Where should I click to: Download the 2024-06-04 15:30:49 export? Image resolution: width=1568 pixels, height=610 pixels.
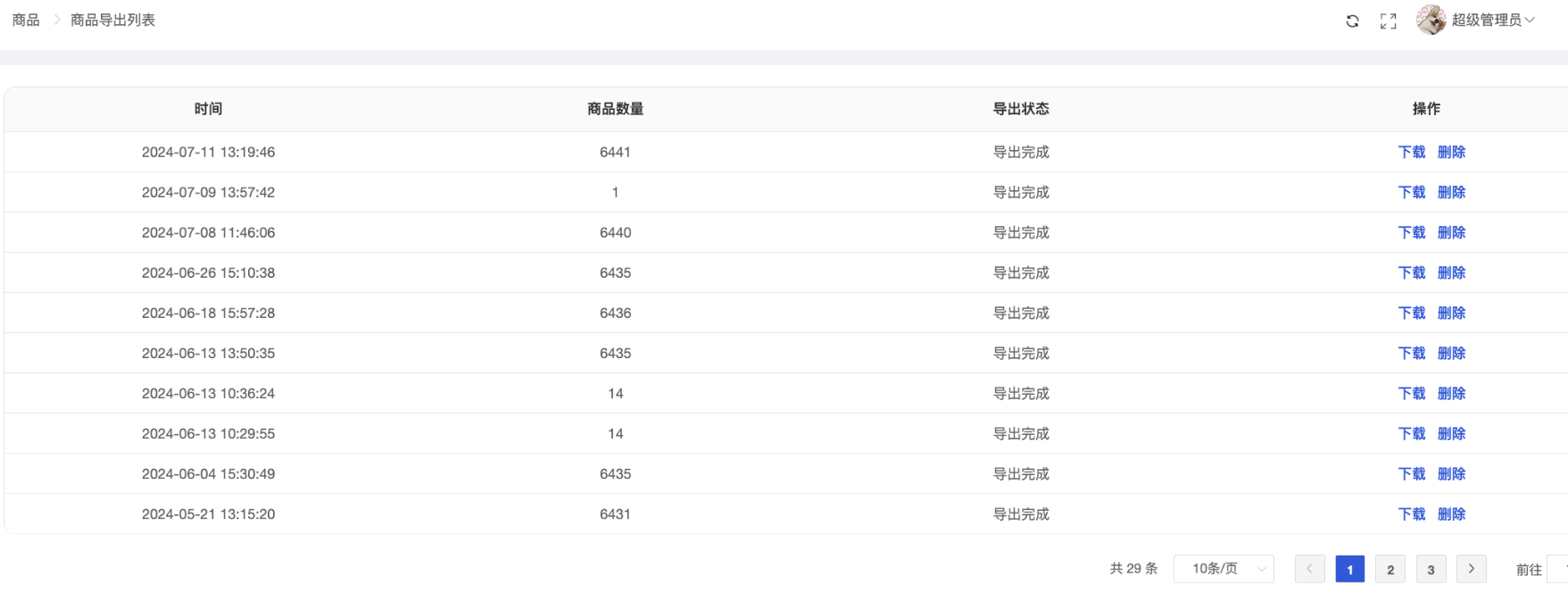1411,473
